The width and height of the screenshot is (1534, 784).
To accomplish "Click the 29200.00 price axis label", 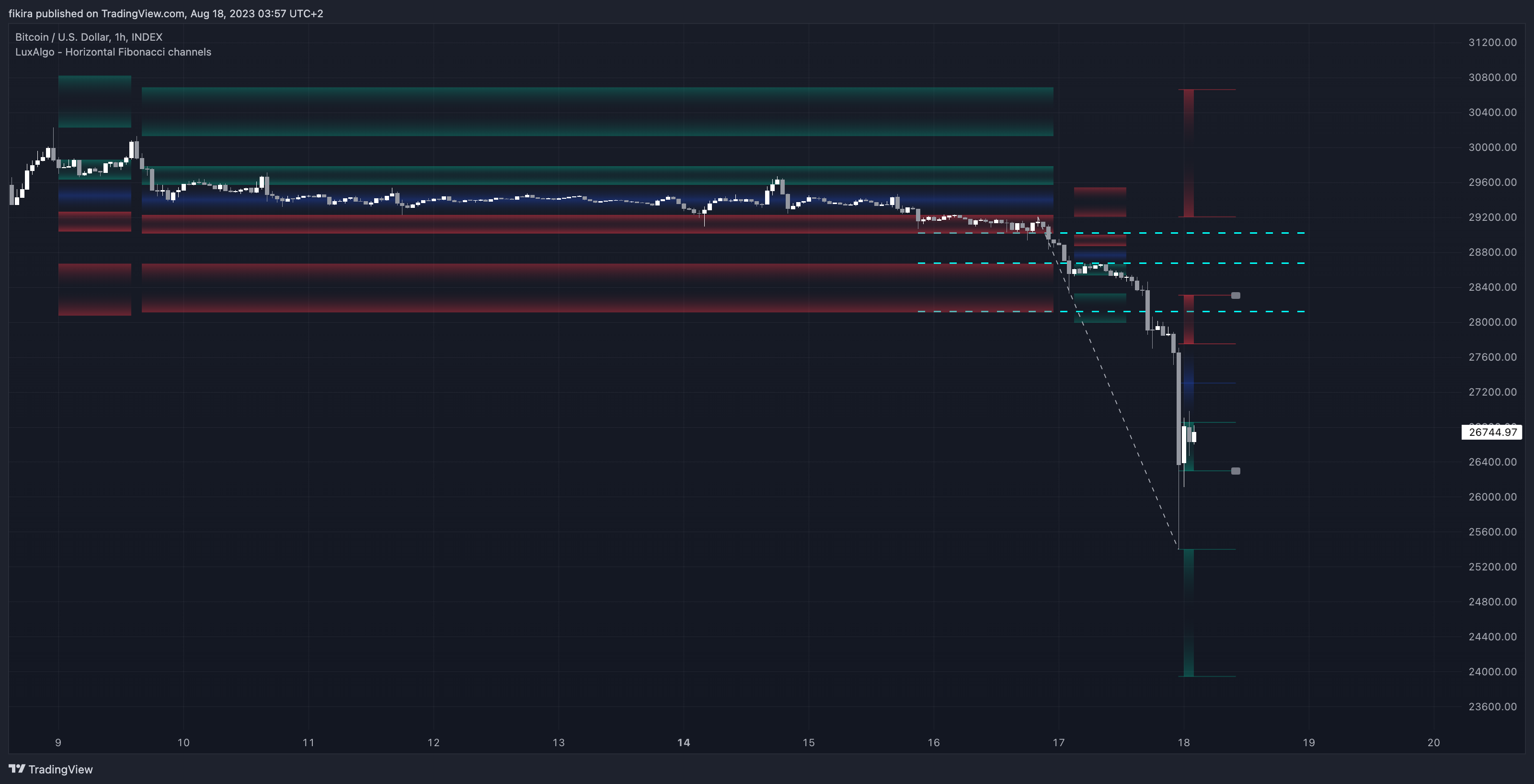I will point(1492,217).
